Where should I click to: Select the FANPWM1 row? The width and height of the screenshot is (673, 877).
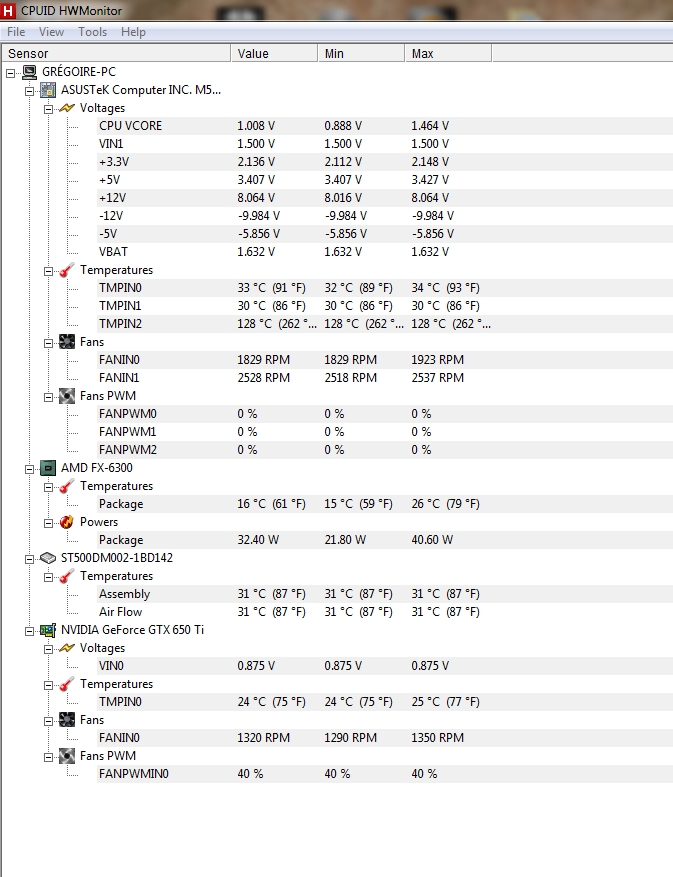(385, 432)
